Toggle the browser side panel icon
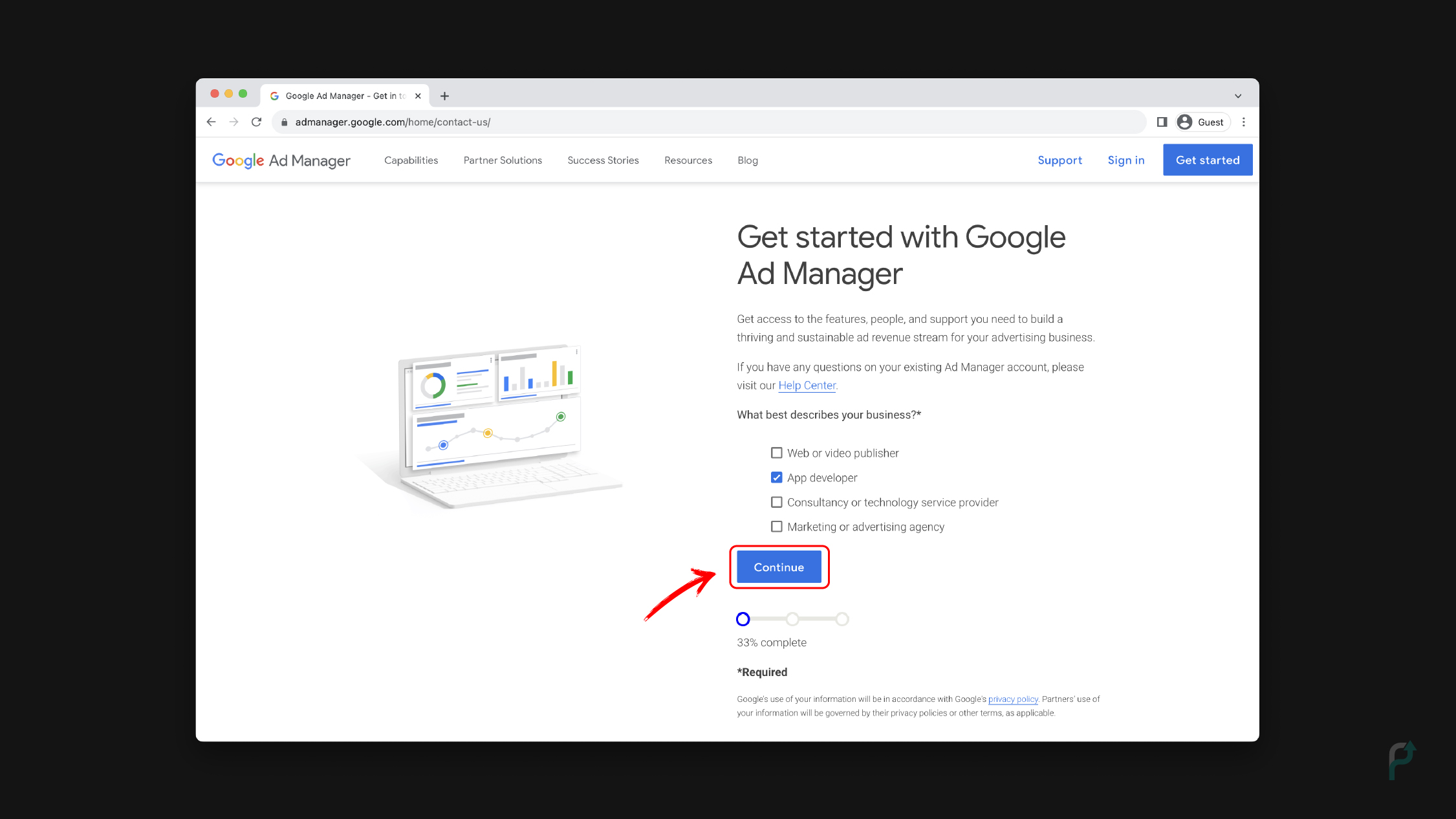 pos(1161,122)
